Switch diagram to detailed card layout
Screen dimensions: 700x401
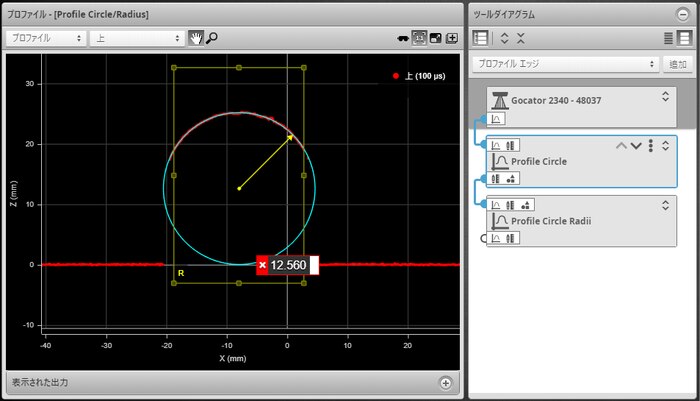pos(684,38)
